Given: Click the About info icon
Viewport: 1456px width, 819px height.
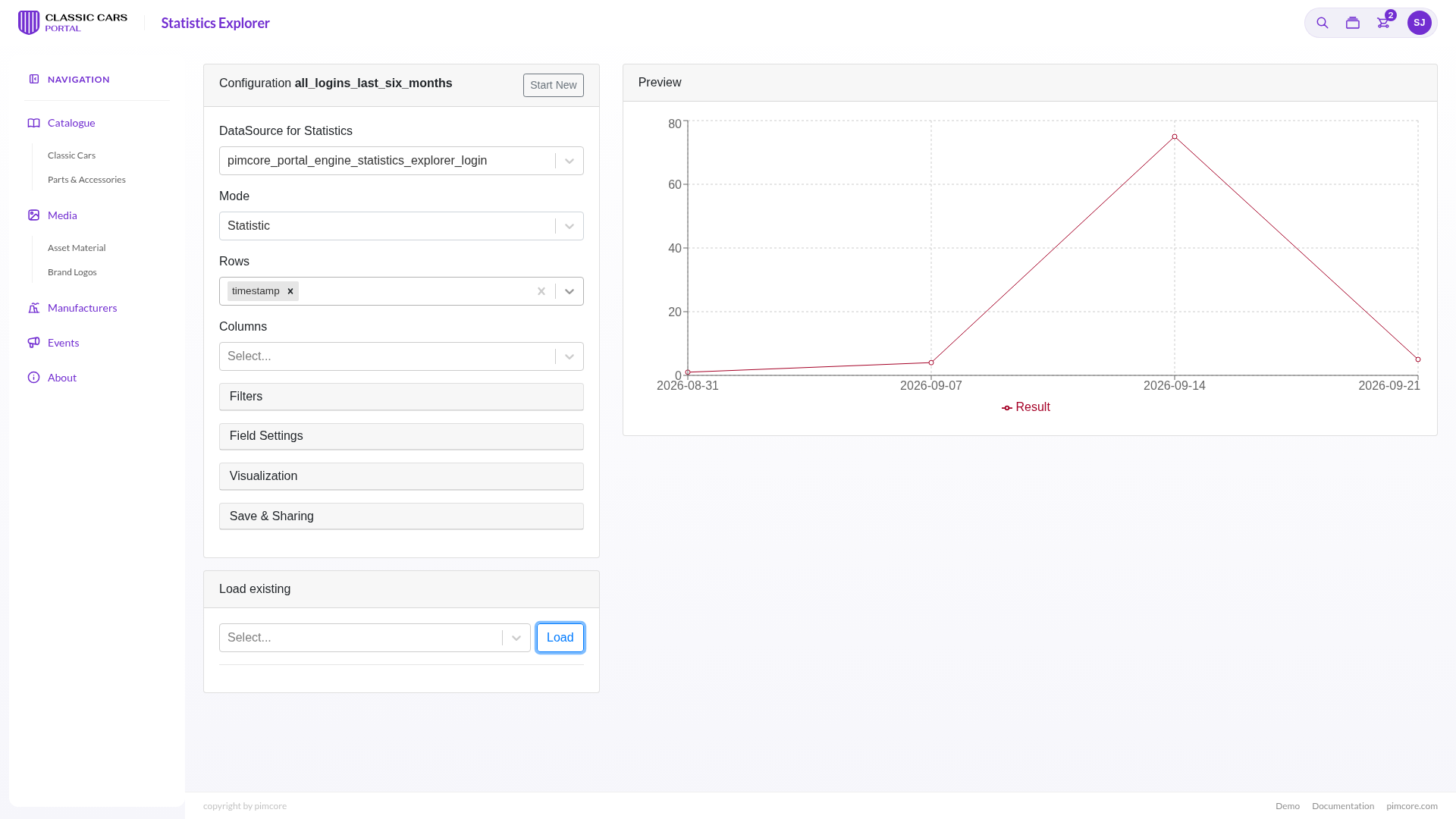Looking at the screenshot, I should (34, 378).
